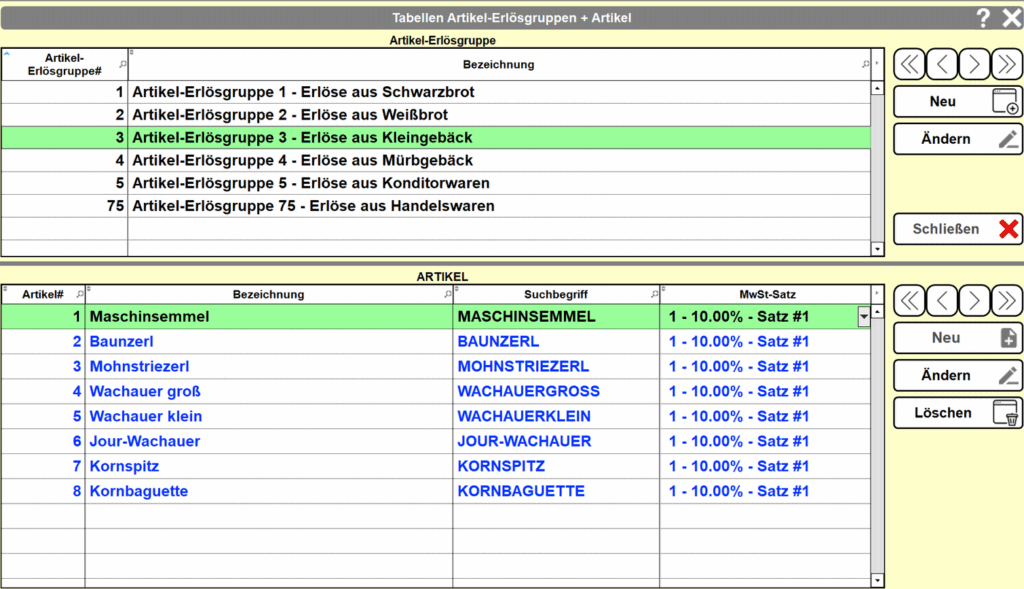The height and width of the screenshot is (589, 1024).
Task: Select article Maschinsemmel in Bezeichnung
Action: click(x=268, y=317)
